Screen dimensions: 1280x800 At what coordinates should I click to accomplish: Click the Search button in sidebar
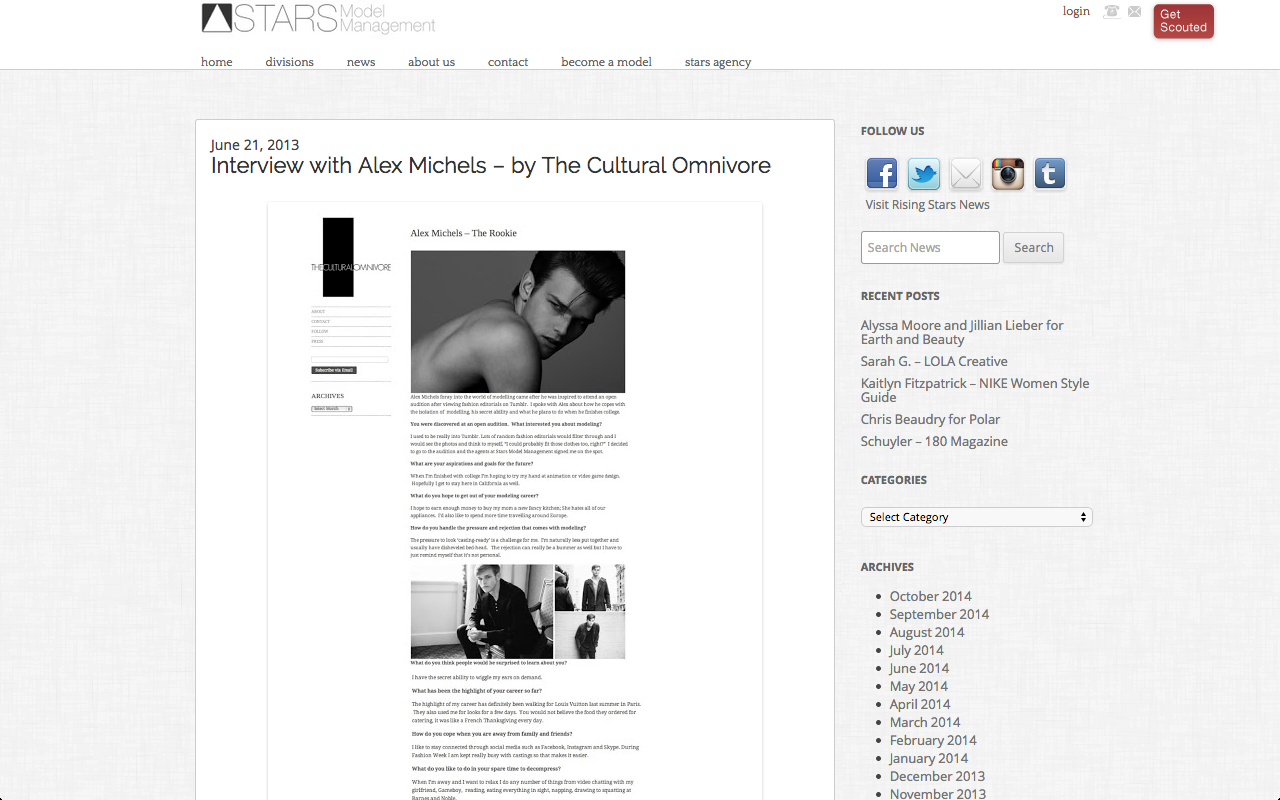(x=1033, y=248)
